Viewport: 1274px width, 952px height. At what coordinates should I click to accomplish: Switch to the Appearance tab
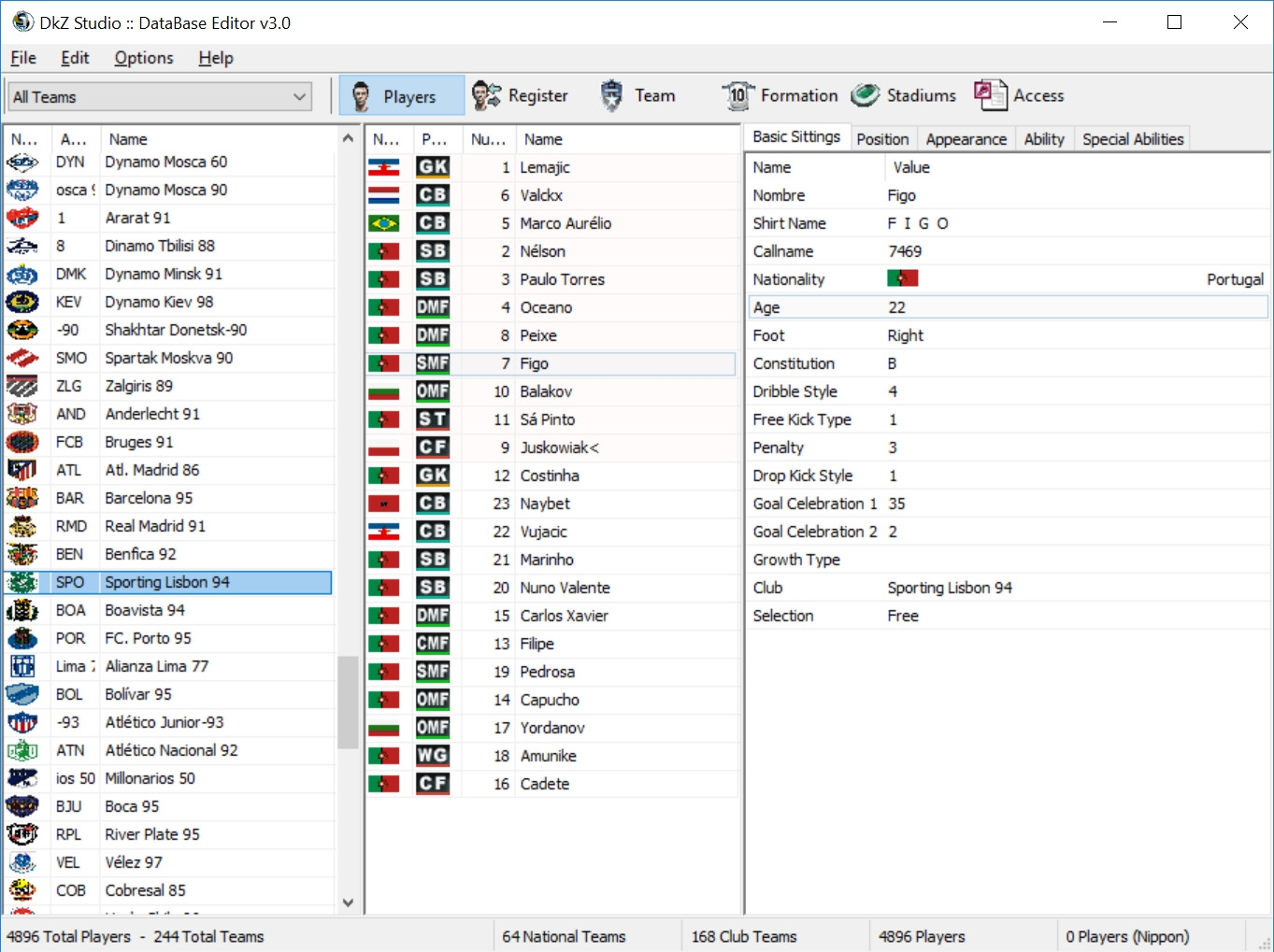[966, 139]
